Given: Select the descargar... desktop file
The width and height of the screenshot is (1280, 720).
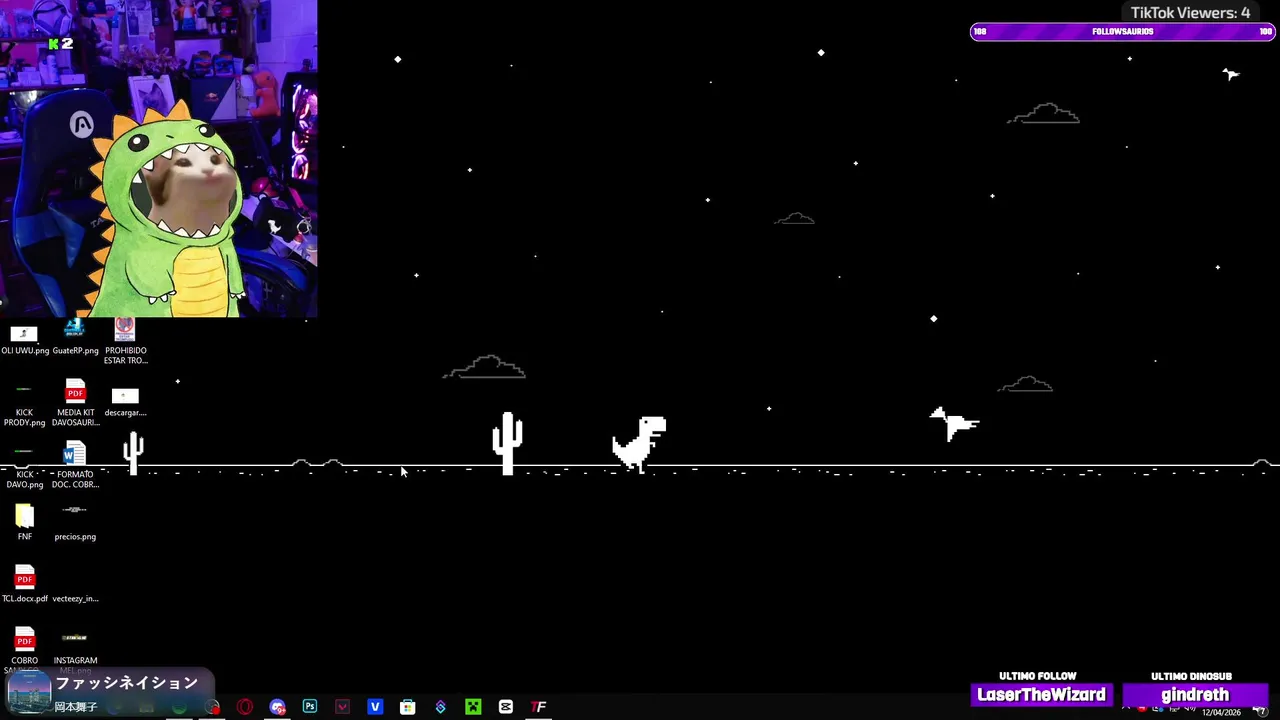Looking at the screenshot, I should pyautogui.click(x=125, y=402).
